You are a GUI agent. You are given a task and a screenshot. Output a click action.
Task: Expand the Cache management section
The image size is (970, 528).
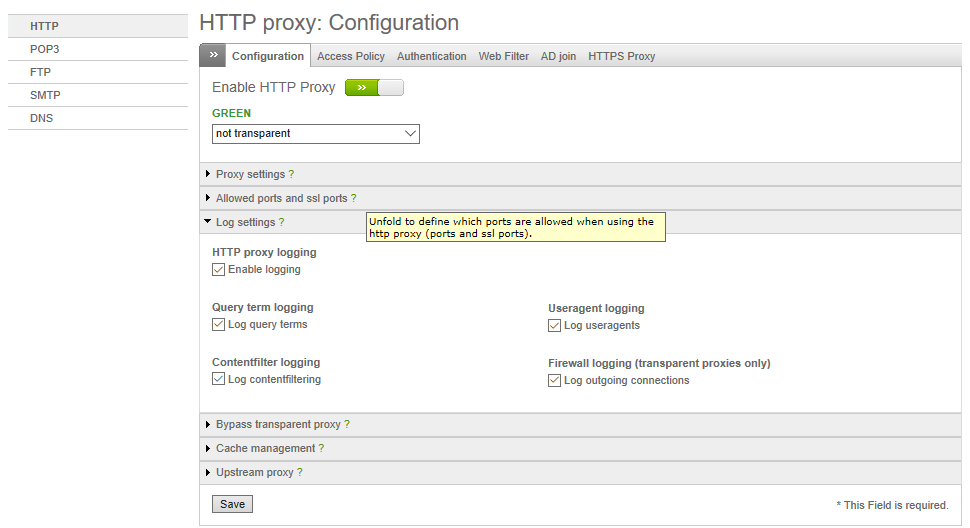(580, 448)
